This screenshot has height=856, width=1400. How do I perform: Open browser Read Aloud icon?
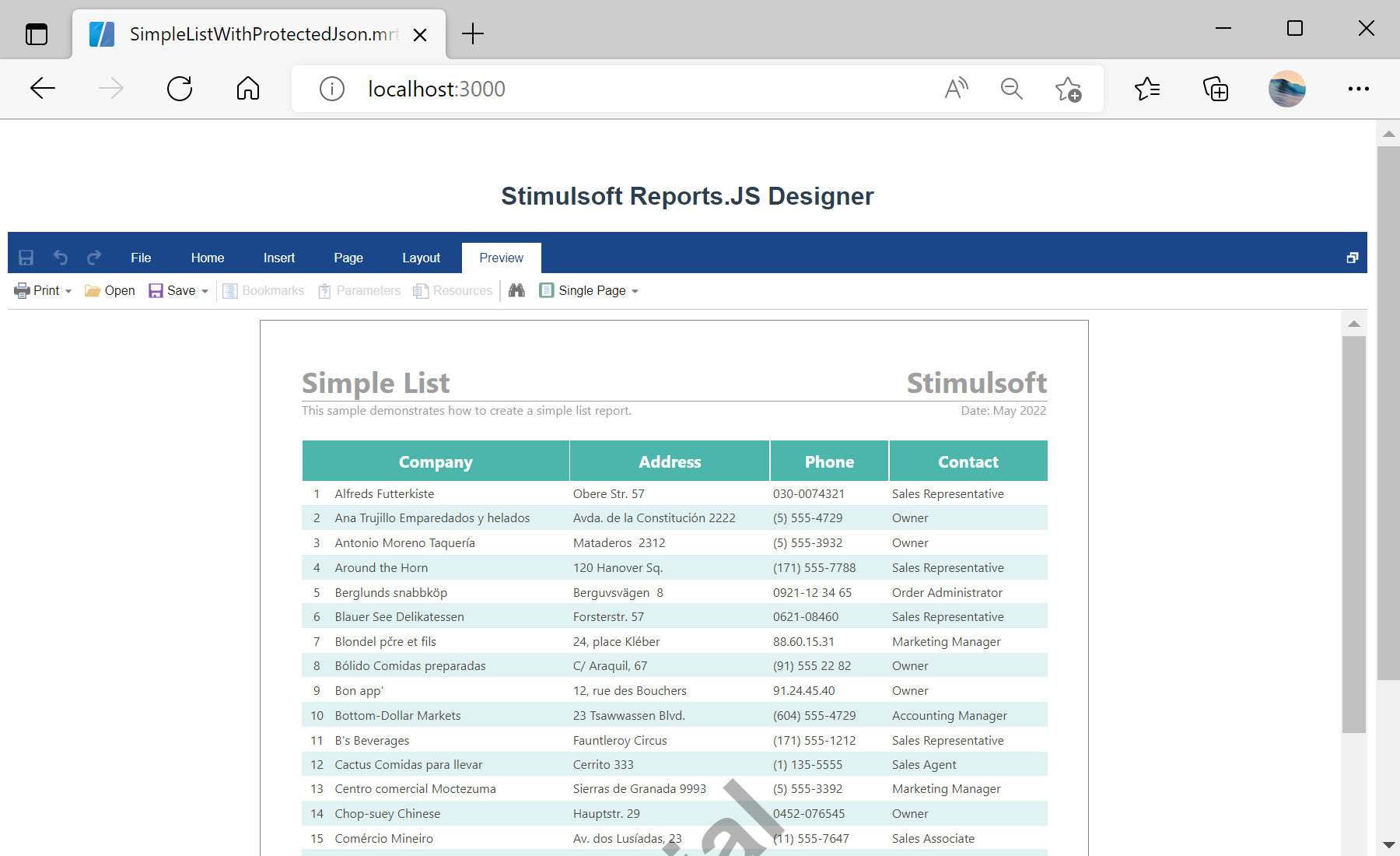click(956, 89)
